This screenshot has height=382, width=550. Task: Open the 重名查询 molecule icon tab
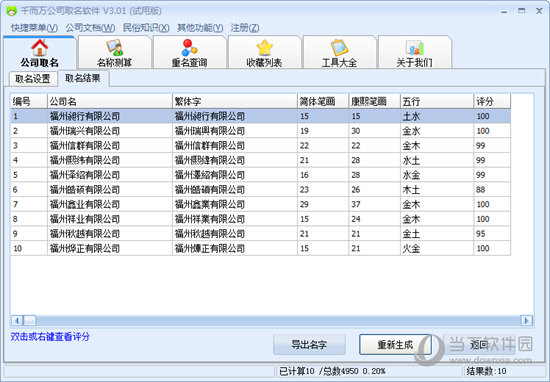tap(189, 53)
